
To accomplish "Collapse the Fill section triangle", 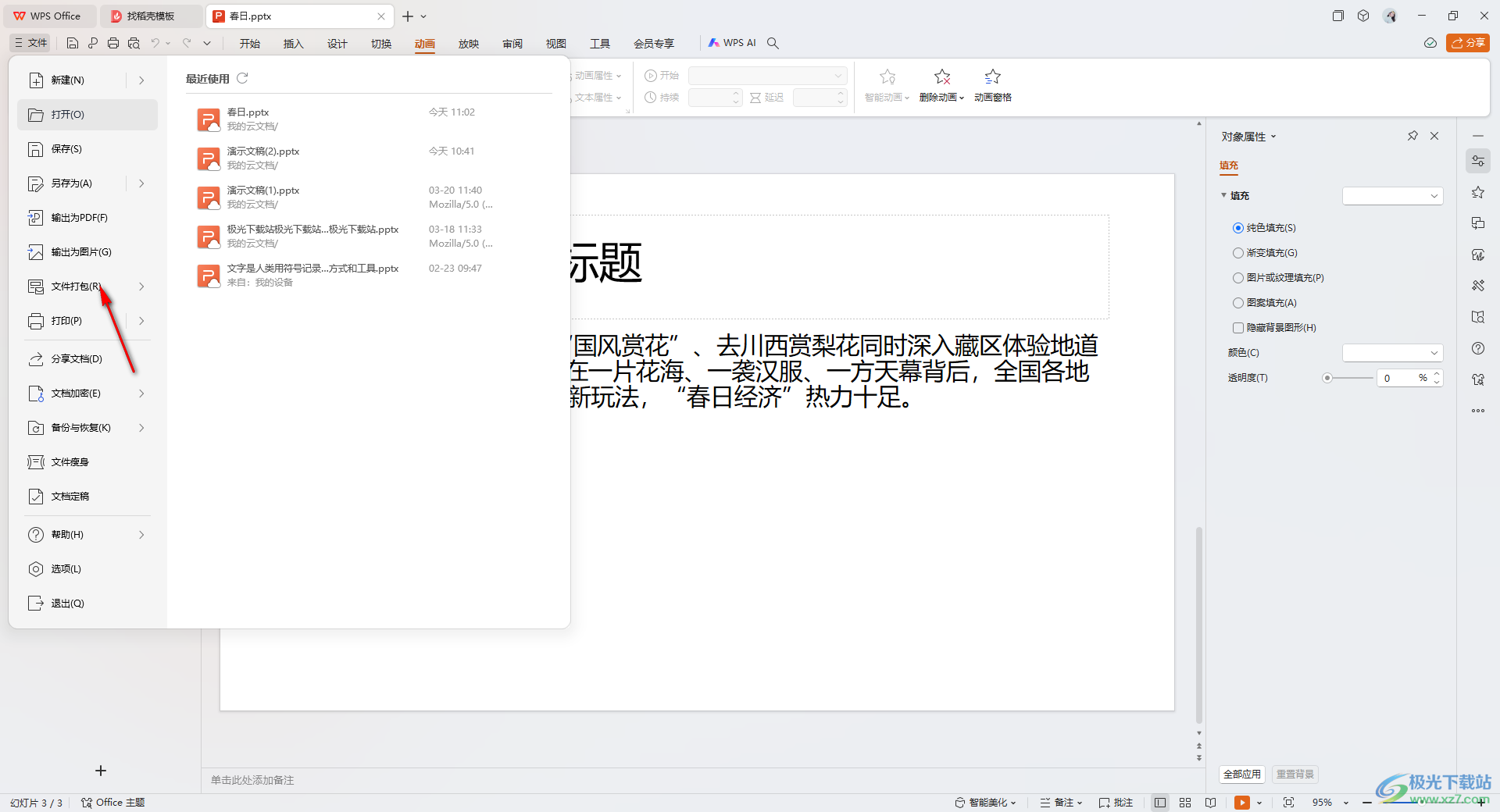I will [x=1224, y=195].
